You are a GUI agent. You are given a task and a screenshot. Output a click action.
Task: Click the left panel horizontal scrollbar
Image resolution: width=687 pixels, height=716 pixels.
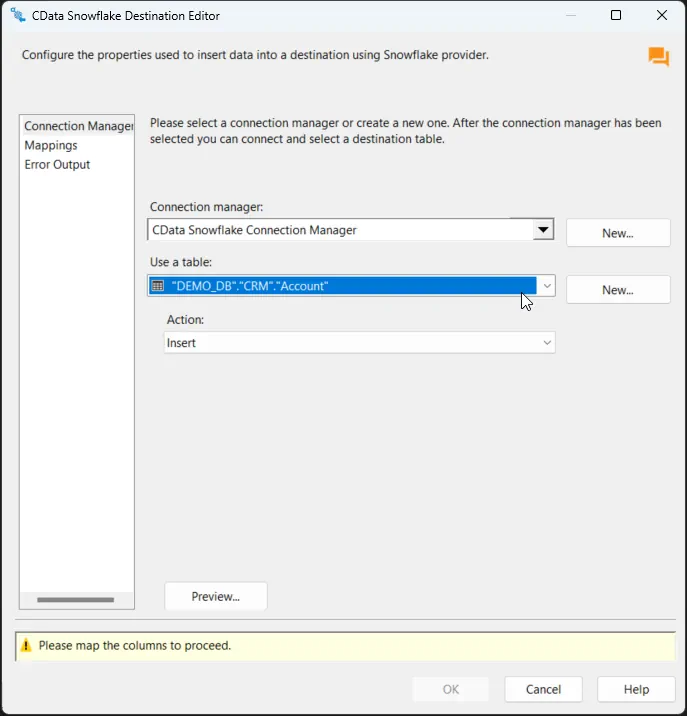click(x=76, y=599)
